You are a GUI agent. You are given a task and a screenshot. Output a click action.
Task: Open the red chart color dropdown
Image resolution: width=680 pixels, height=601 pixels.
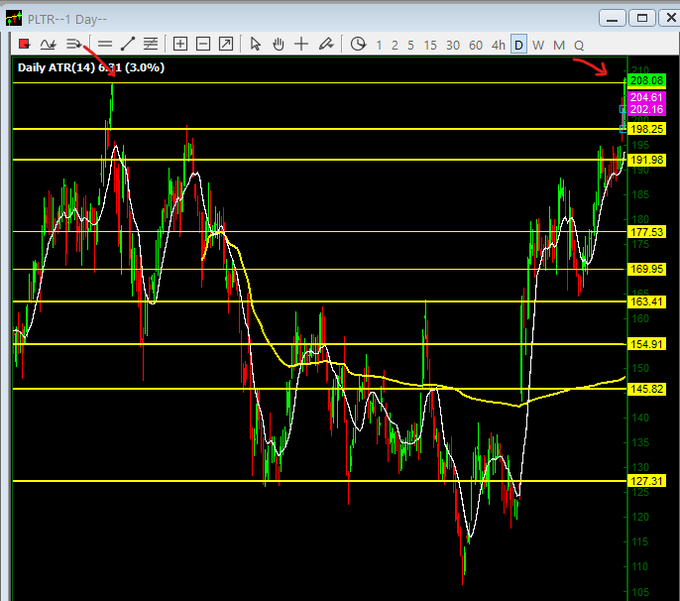click(x=24, y=44)
